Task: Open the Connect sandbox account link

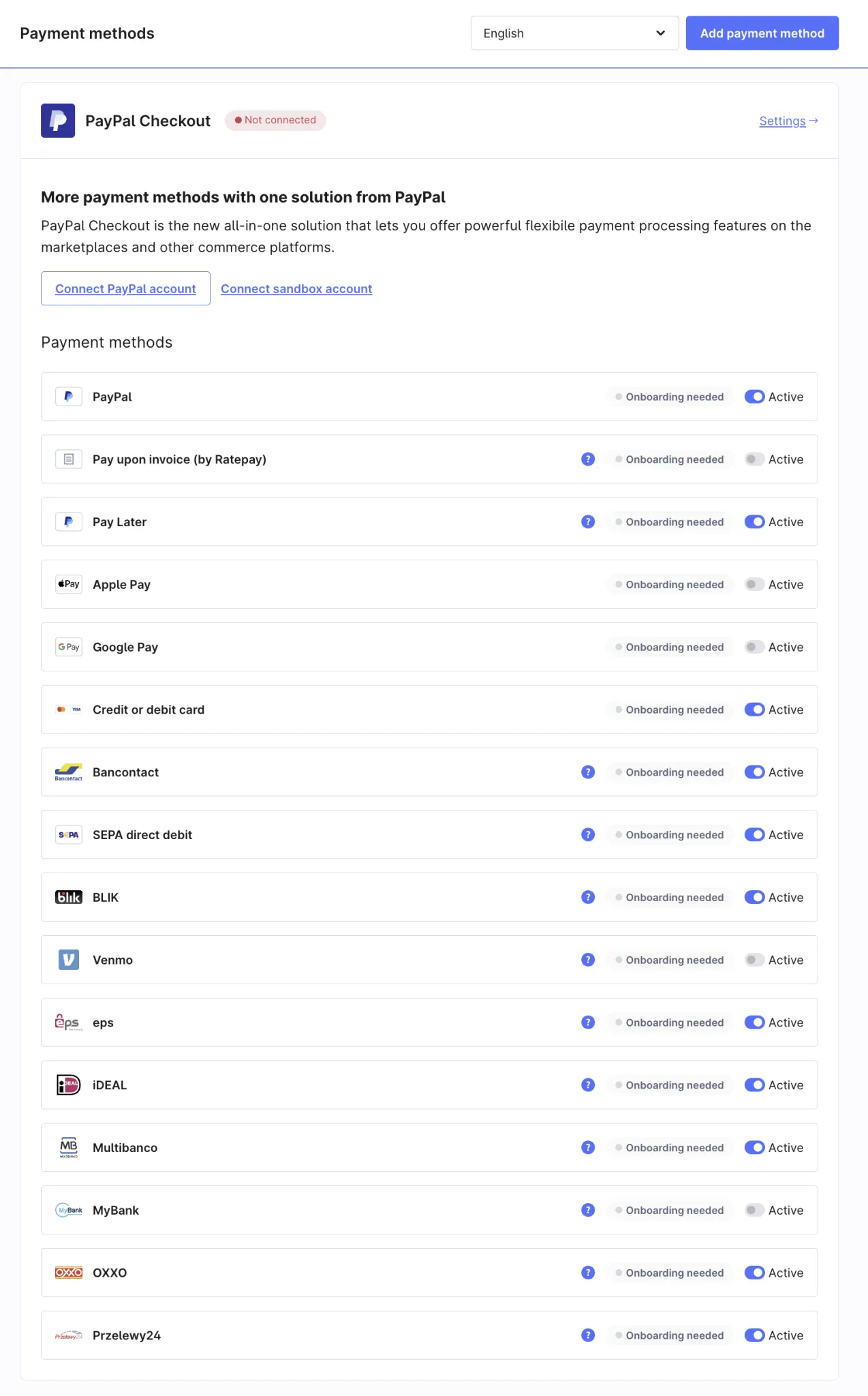Action: [296, 288]
